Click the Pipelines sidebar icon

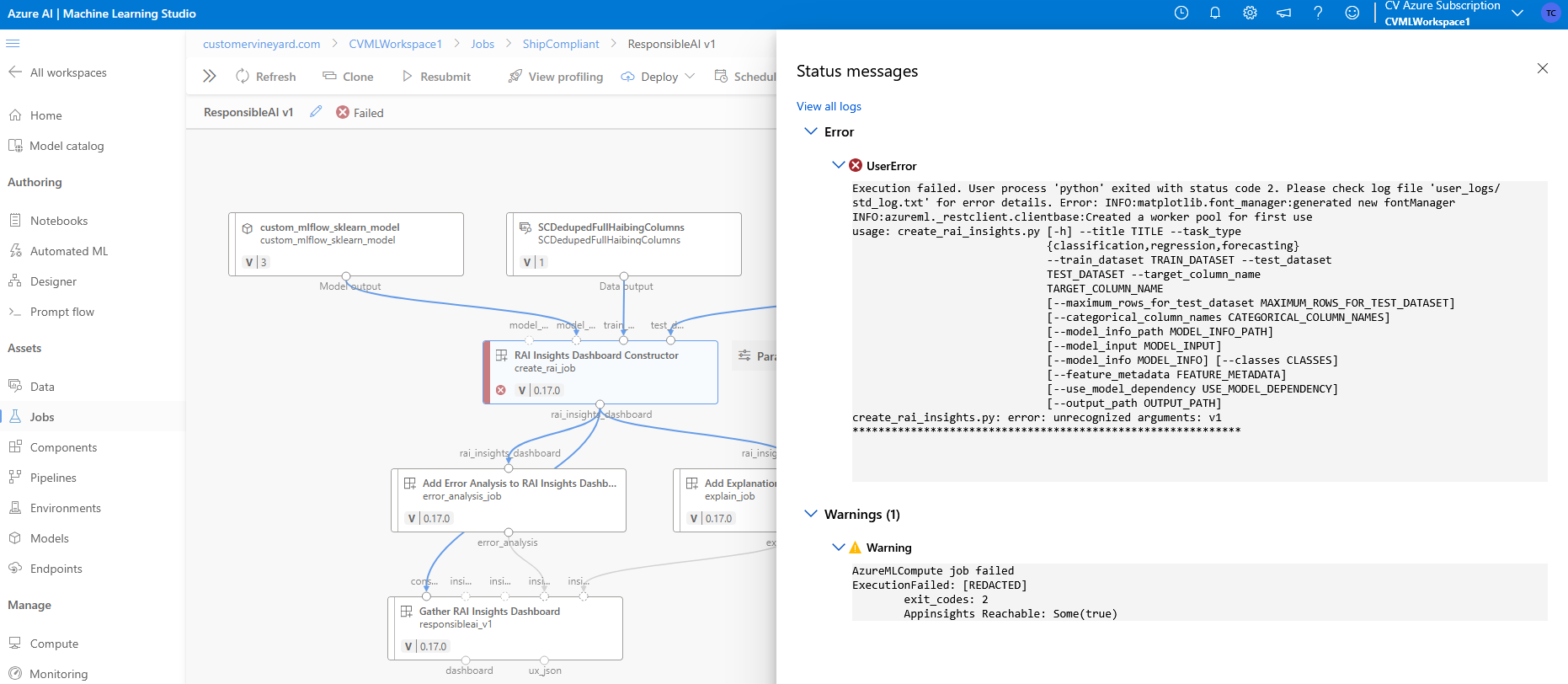(x=15, y=477)
